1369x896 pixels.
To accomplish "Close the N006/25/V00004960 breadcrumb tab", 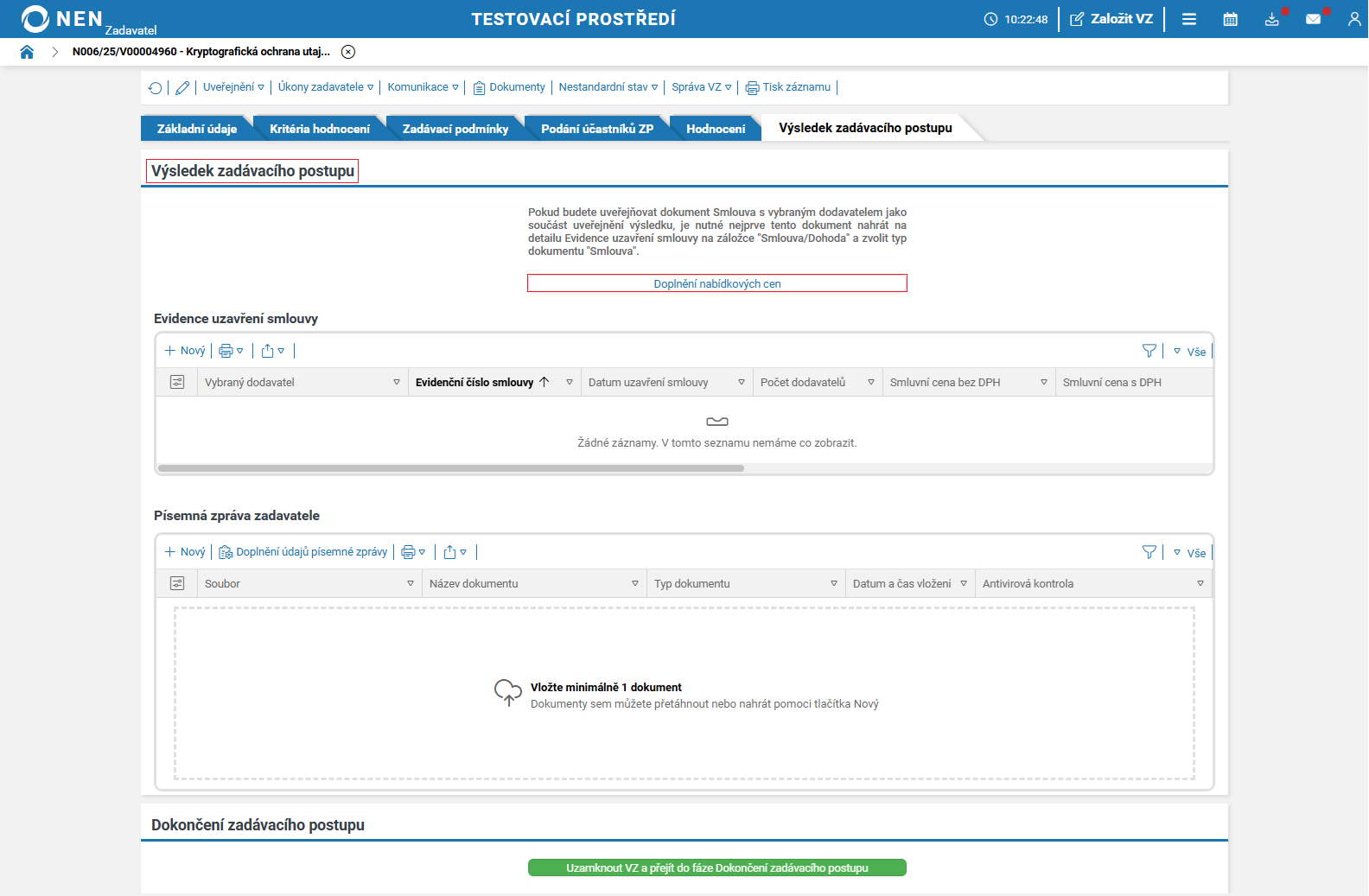I will point(348,52).
